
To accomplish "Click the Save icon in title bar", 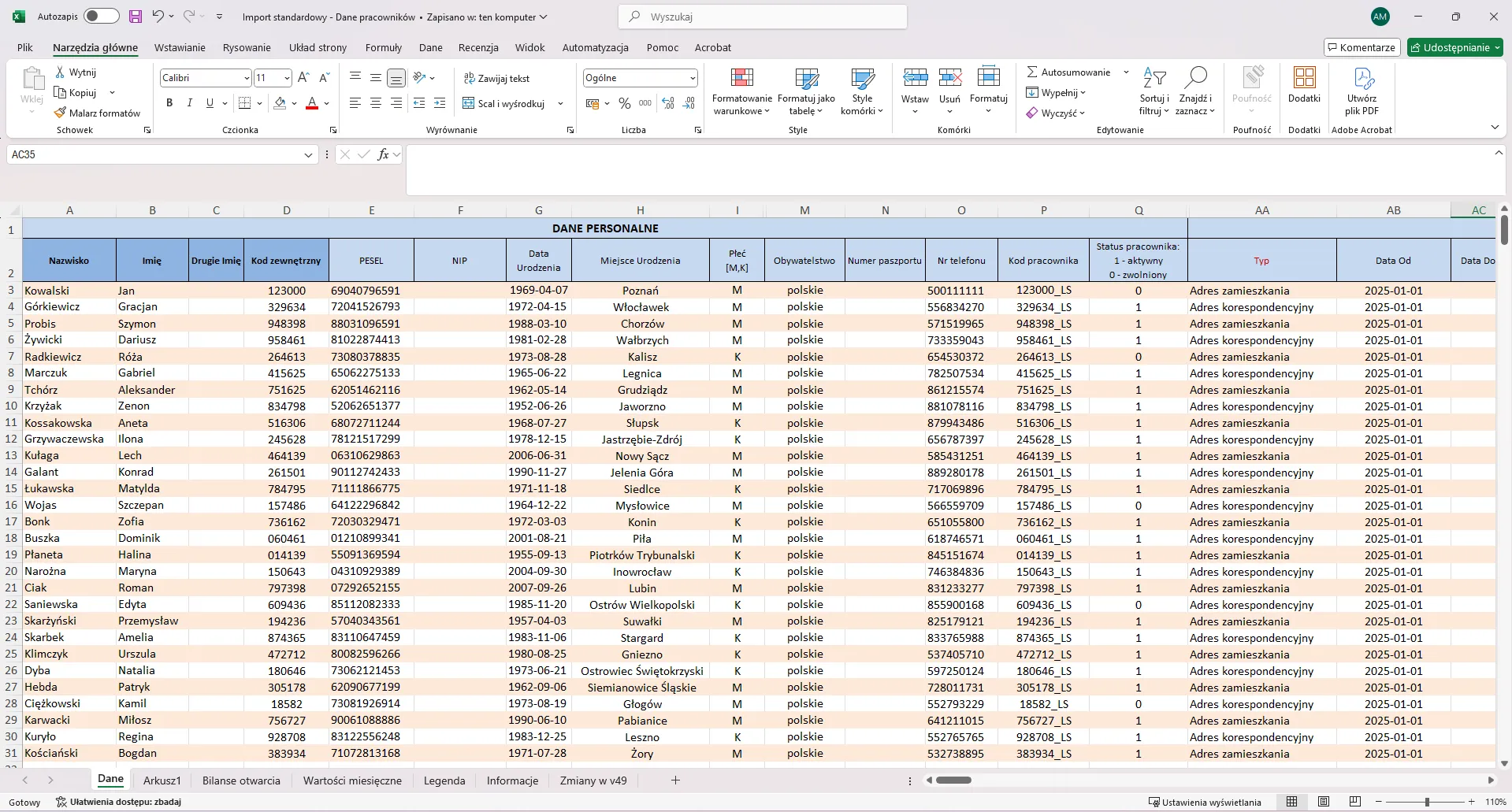I will 136,17.
